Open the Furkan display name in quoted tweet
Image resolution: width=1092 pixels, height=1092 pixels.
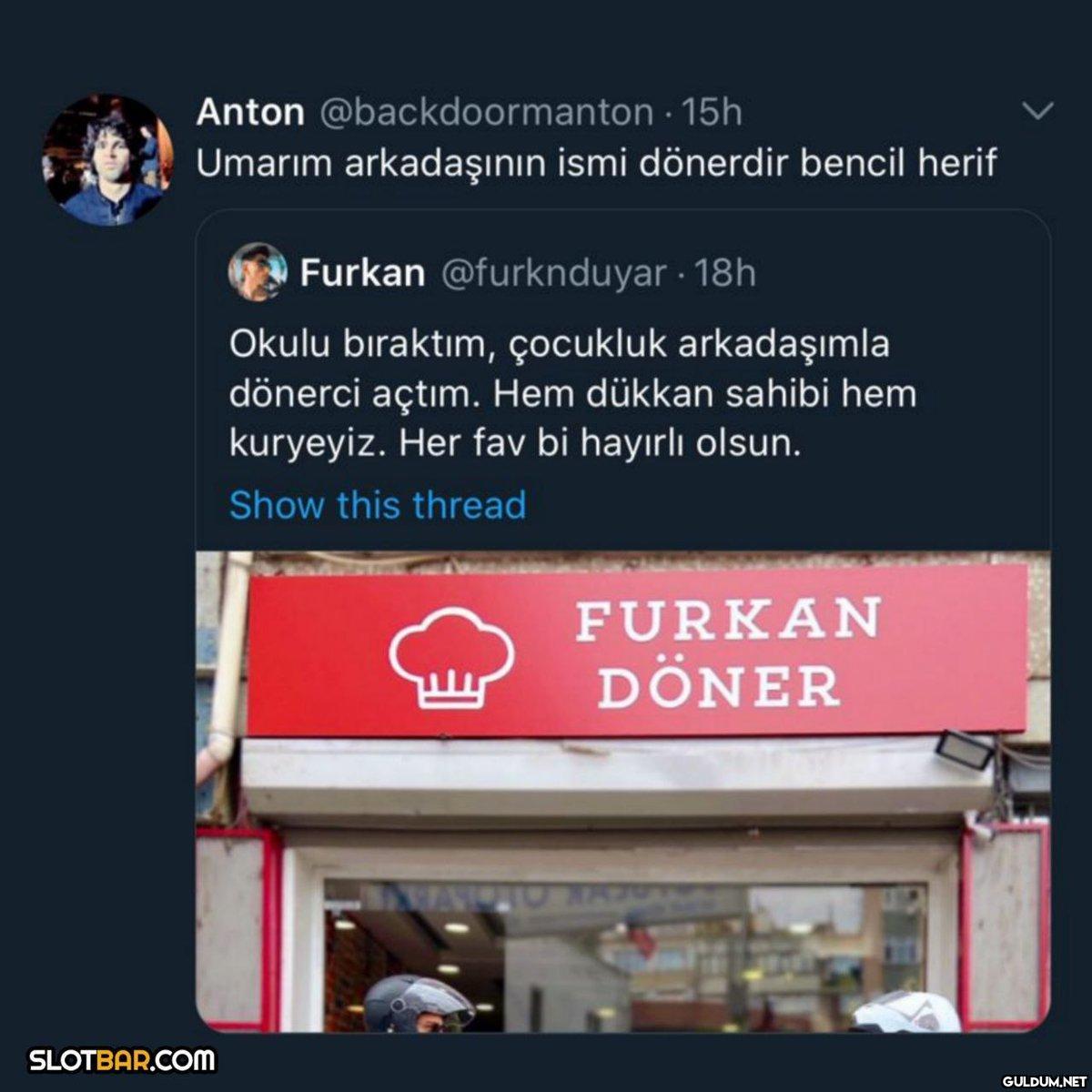(362, 272)
